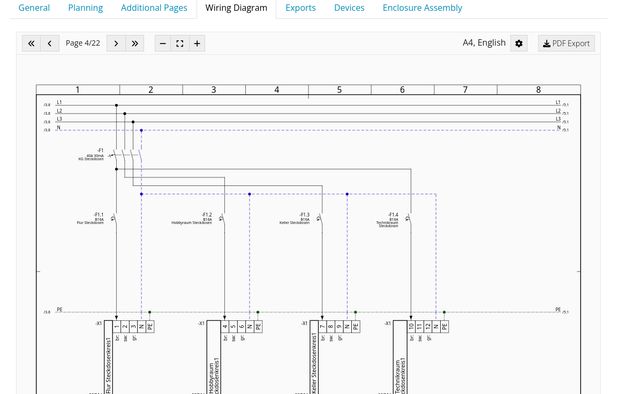Click terminal 7 in third terminal block

pyautogui.click(x=322, y=326)
